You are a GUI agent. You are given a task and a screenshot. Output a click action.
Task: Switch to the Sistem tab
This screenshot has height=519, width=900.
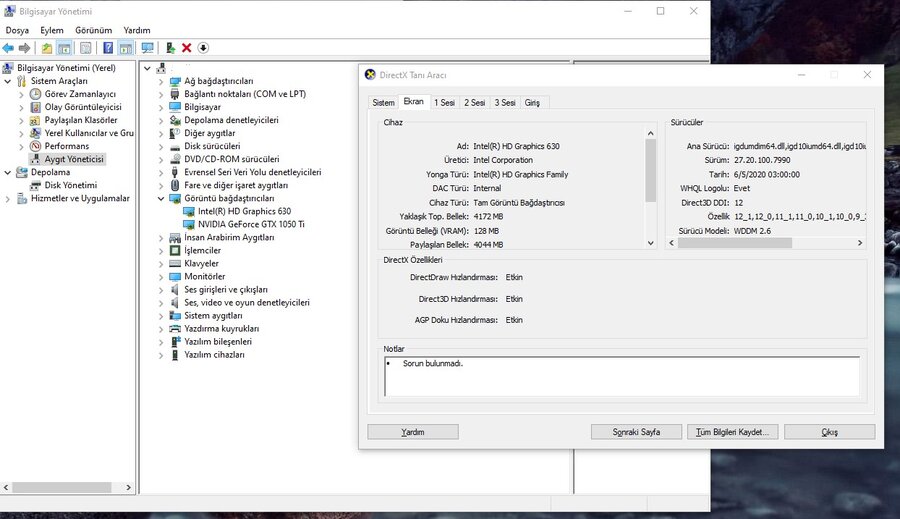click(x=383, y=103)
